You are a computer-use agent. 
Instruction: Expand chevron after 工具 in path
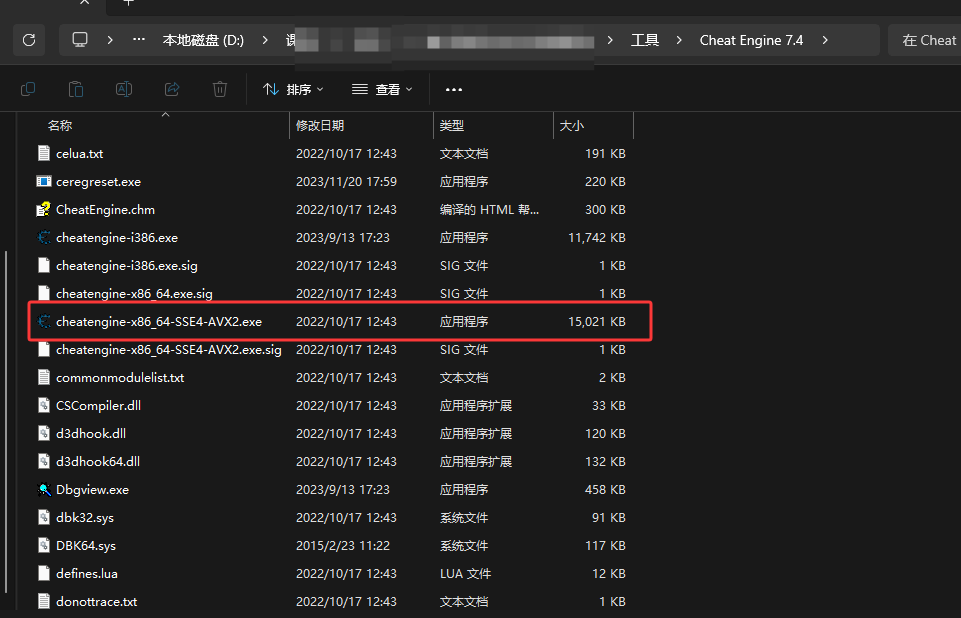point(679,40)
